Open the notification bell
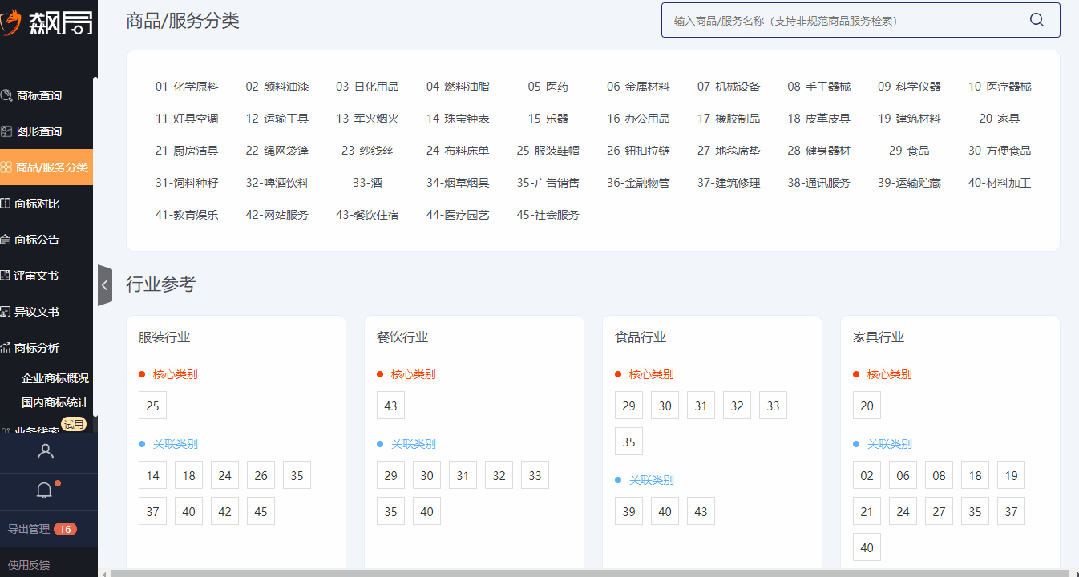Image resolution: width=1079 pixels, height=577 pixels. [x=44, y=490]
